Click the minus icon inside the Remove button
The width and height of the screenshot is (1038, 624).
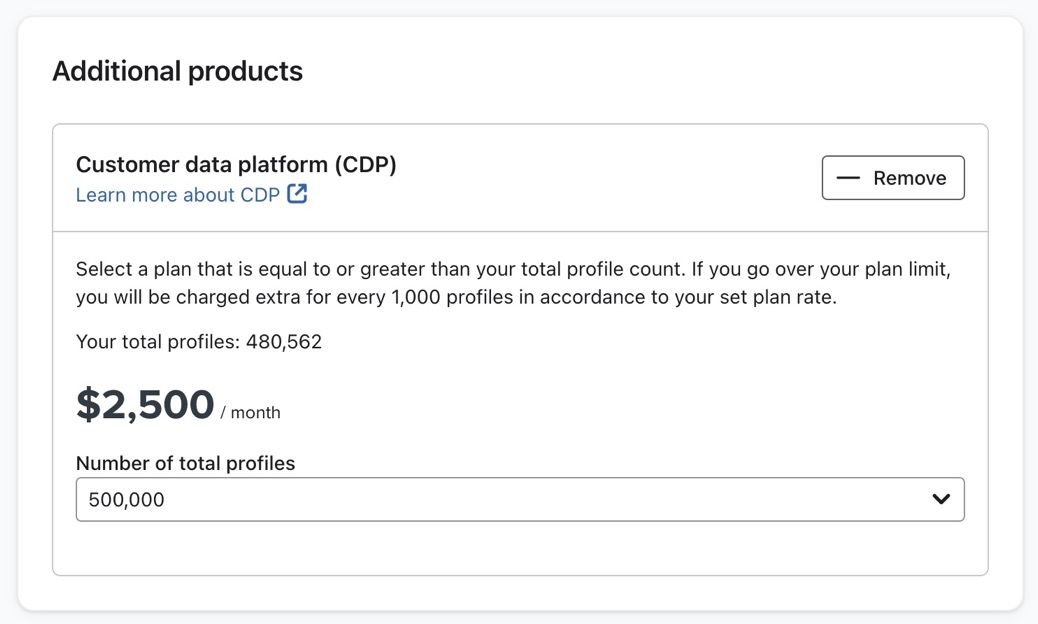coord(847,177)
